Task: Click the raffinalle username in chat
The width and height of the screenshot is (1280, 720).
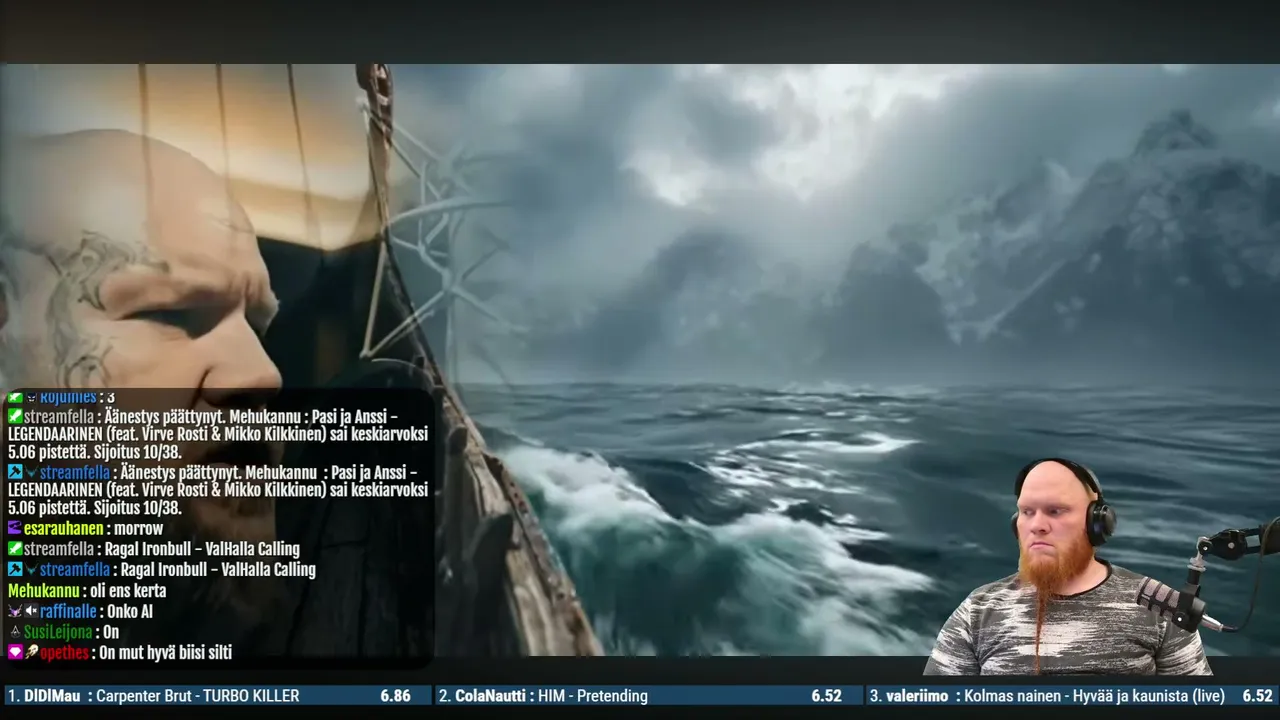Action: click(68, 611)
